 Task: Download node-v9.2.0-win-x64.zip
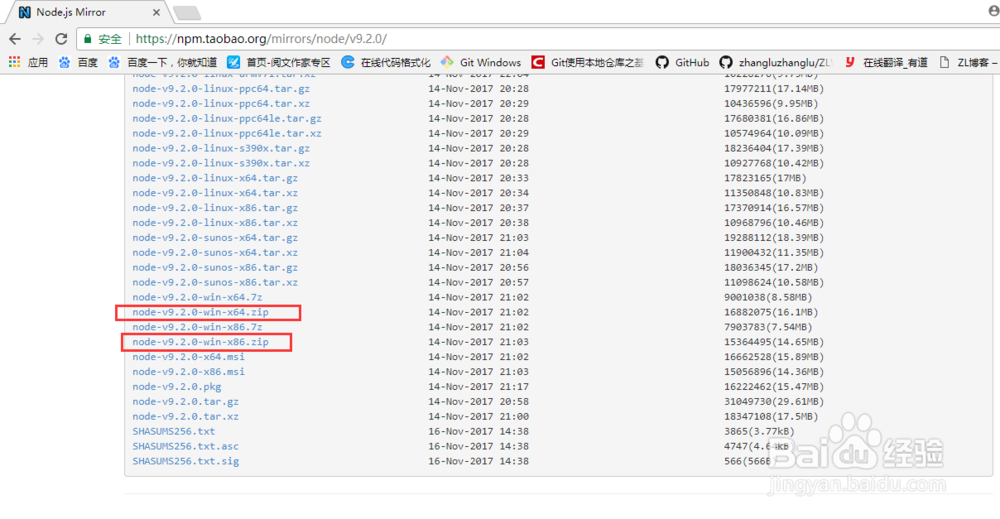[x=200, y=312]
